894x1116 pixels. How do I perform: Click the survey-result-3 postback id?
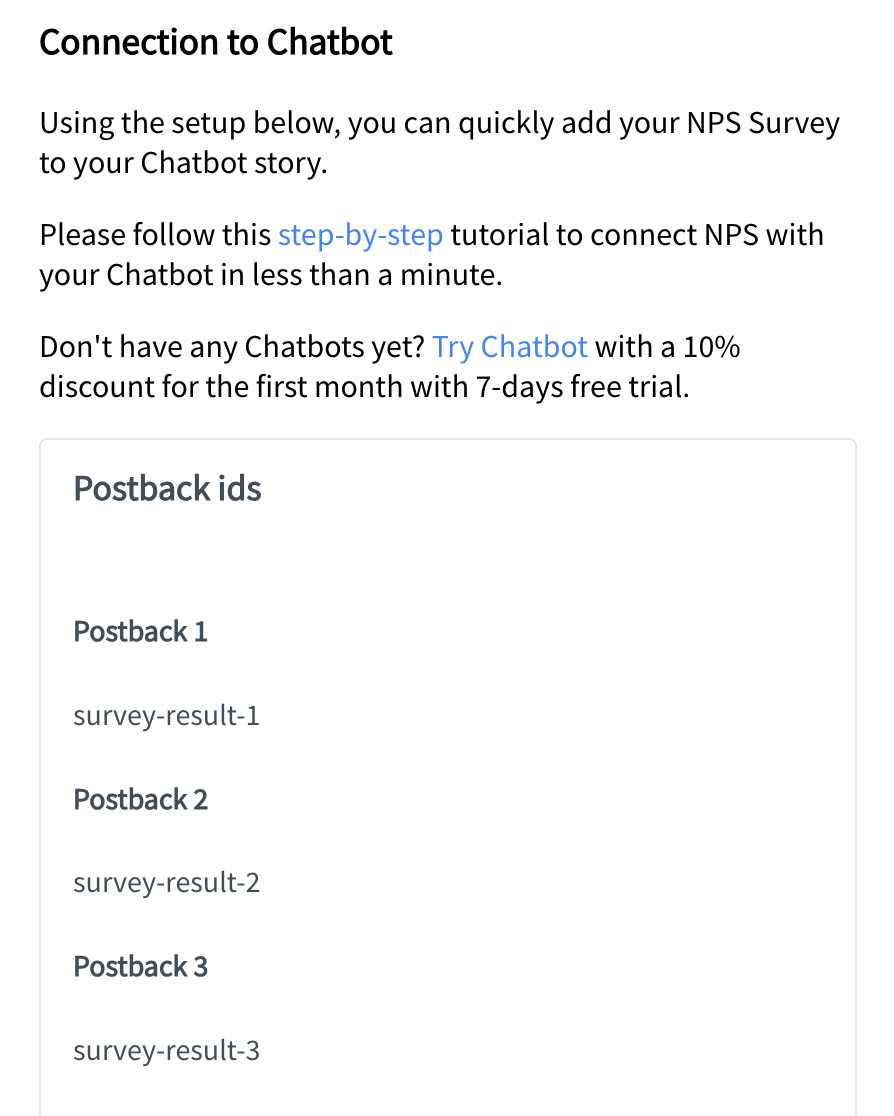click(x=167, y=1051)
